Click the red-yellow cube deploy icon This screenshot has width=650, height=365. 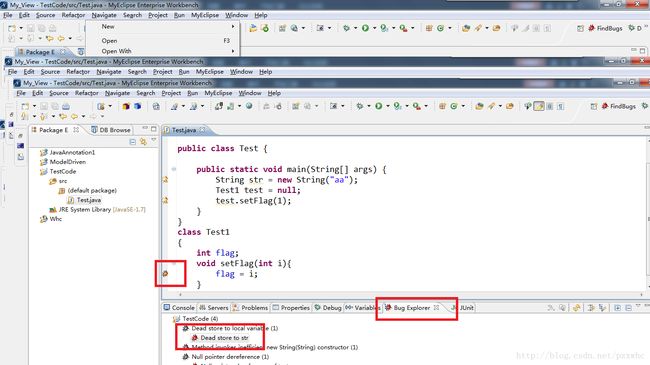pos(126,106)
